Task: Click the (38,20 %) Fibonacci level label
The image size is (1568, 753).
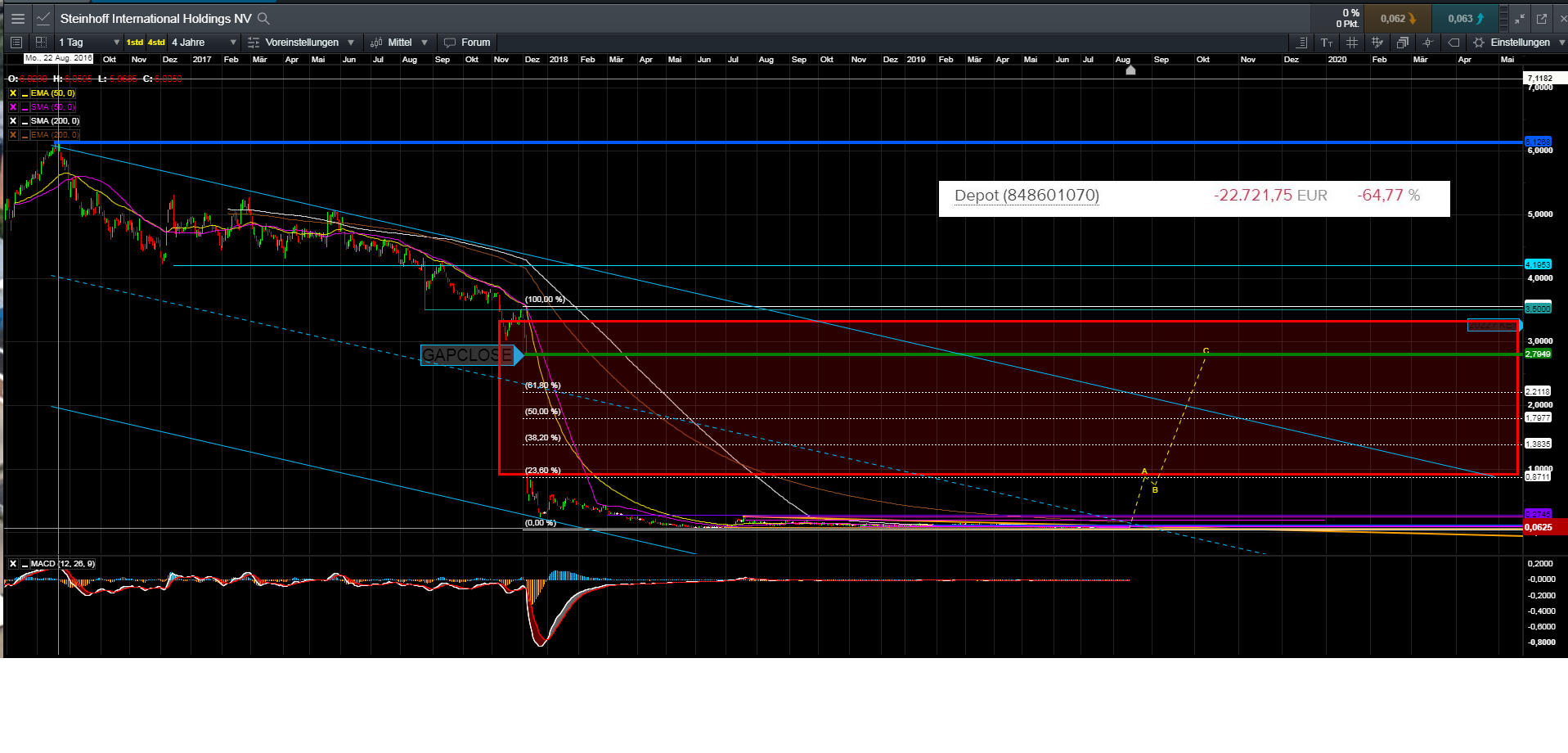Action: pos(543,438)
